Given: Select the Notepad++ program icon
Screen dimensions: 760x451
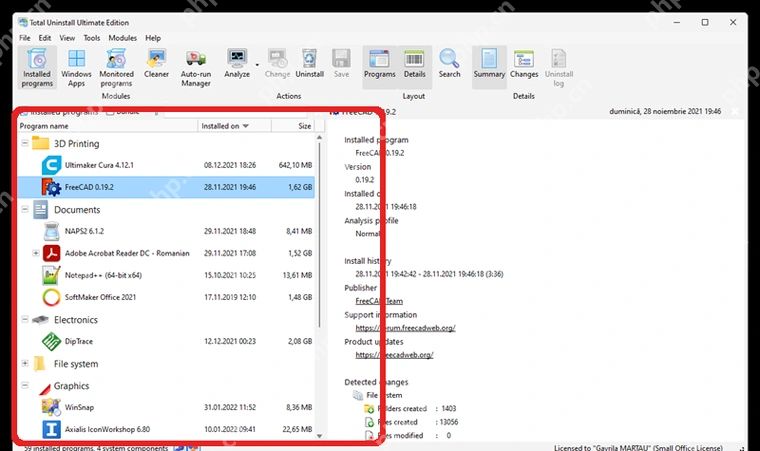Looking at the screenshot, I should tap(51, 275).
